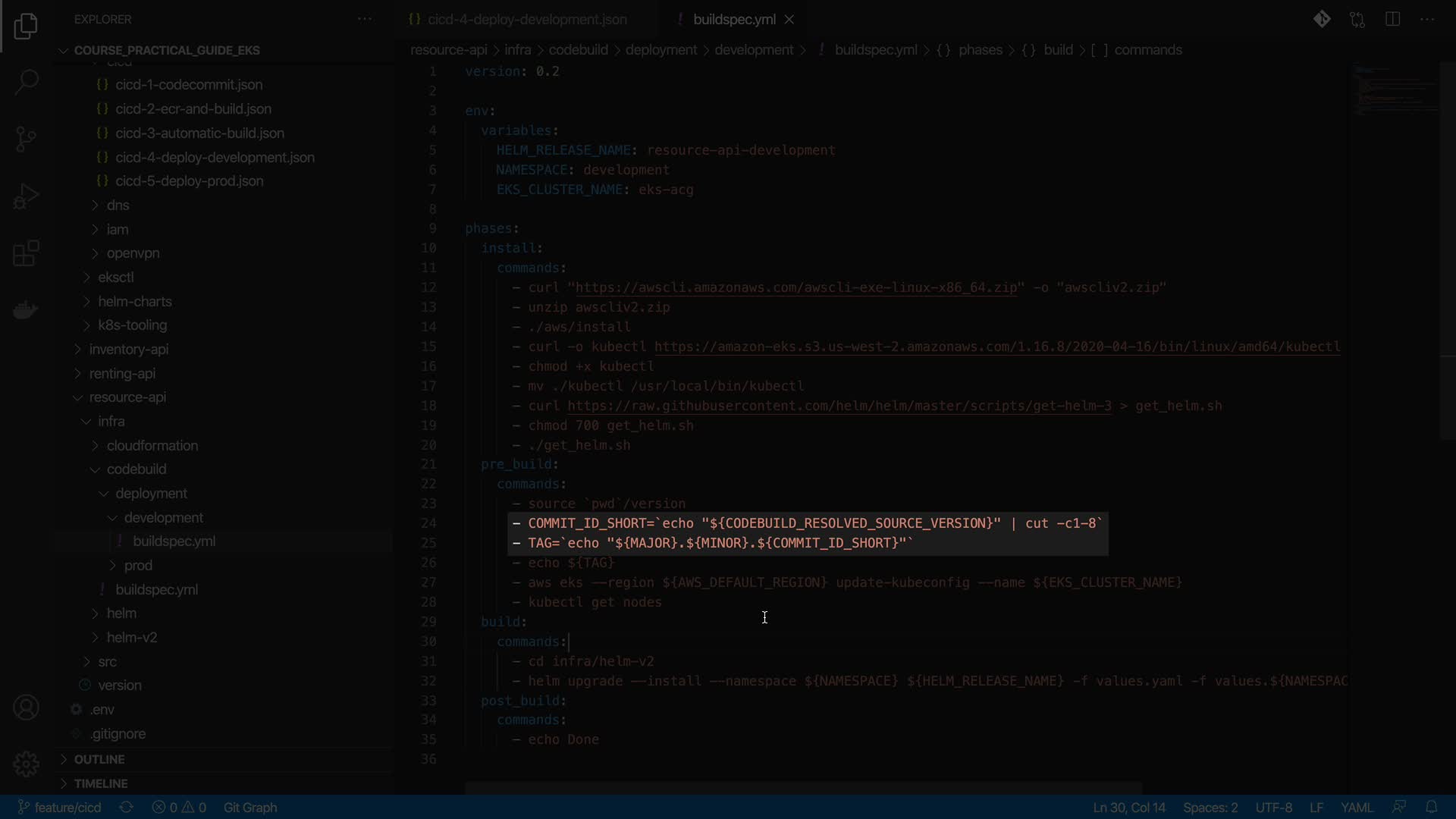Switch to cicd-4-deploy-development.json tab
Screen dimensions: 1456x819
526,19
